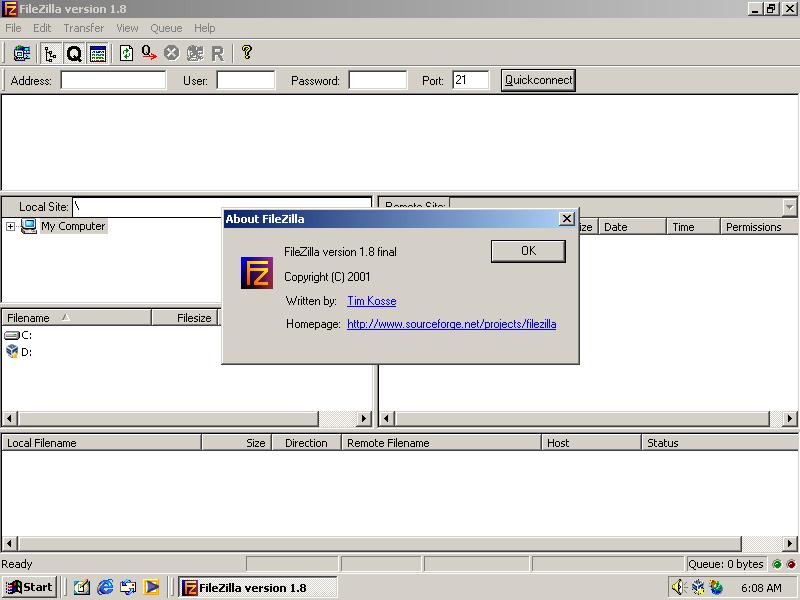The height and width of the screenshot is (600, 800).
Task: Click the User input field
Action: coord(246,80)
